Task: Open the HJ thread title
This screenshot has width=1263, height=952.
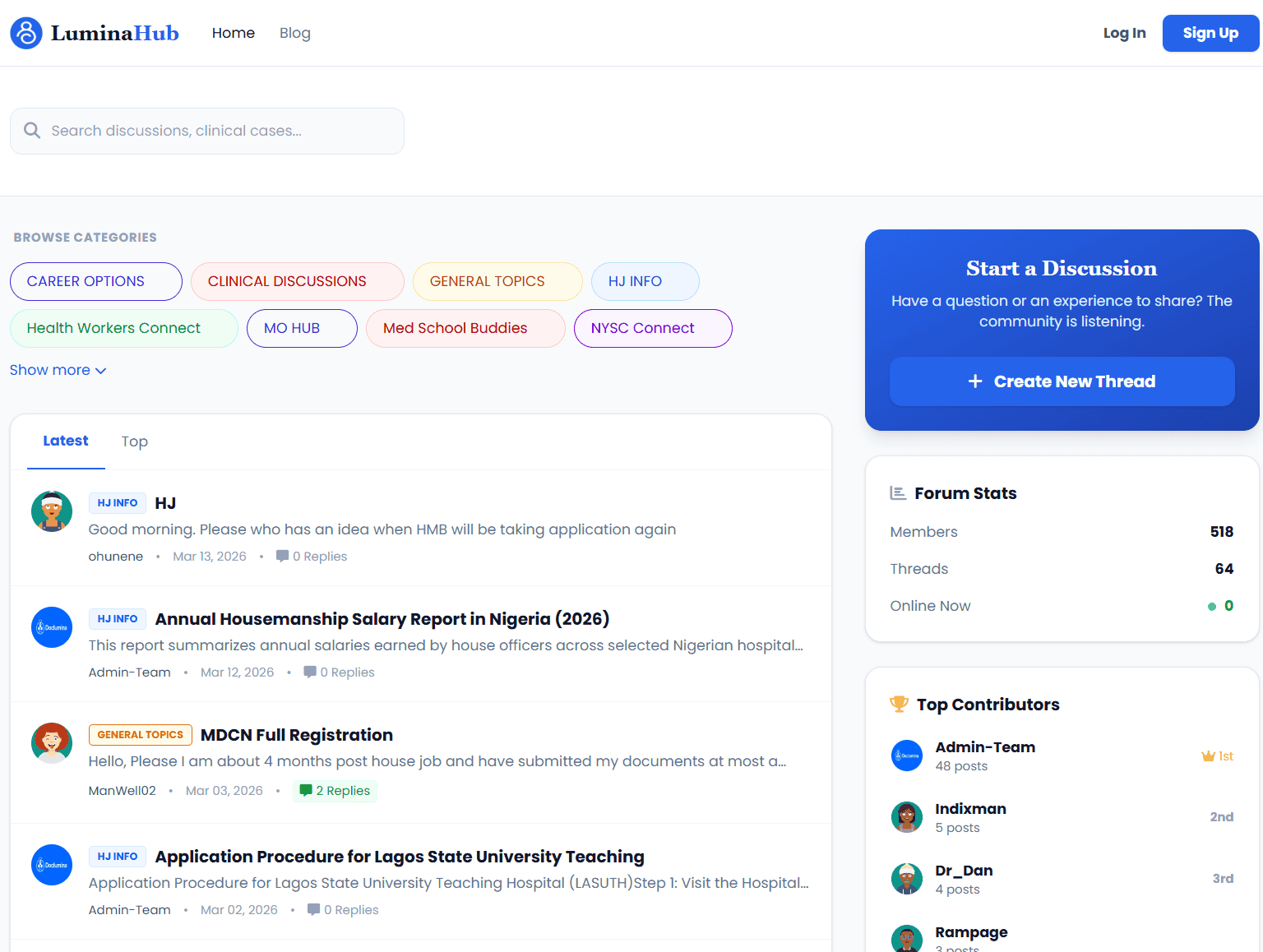Action: click(x=165, y=503)
